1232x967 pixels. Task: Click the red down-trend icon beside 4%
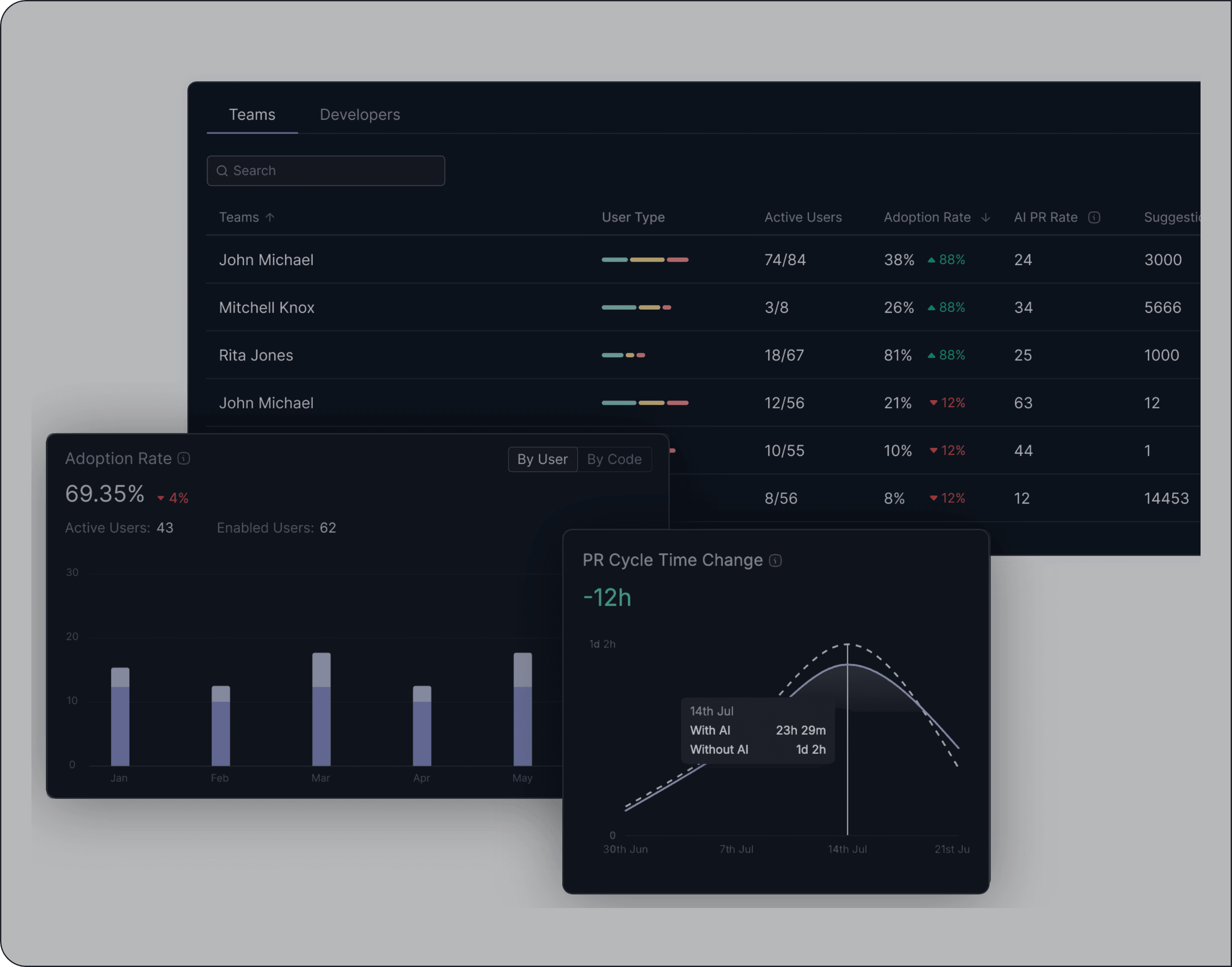(161, 498)
